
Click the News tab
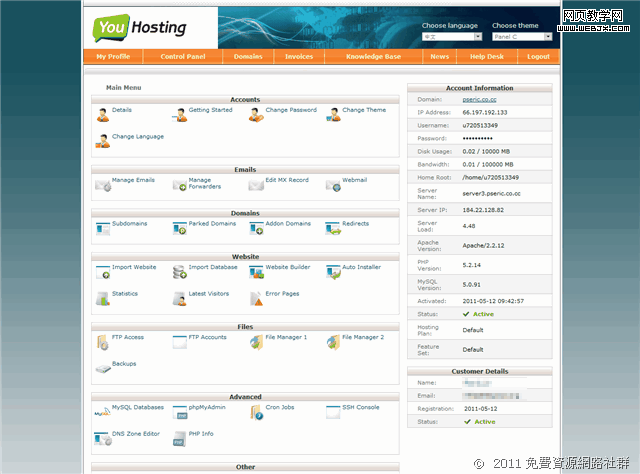[x=440, y=56]
